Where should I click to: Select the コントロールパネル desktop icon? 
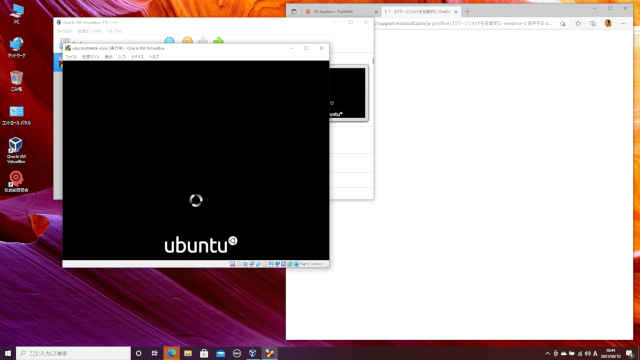point(17,115)
